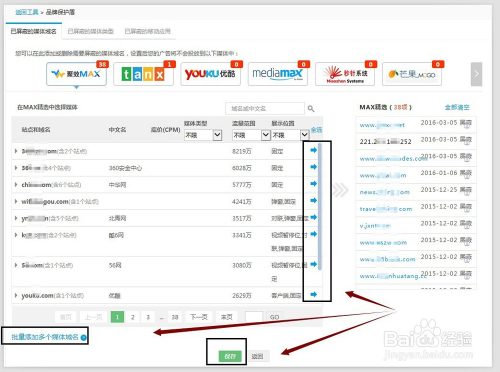
Task: Add the 中华网 row via blue arrow
Action: 313,184
